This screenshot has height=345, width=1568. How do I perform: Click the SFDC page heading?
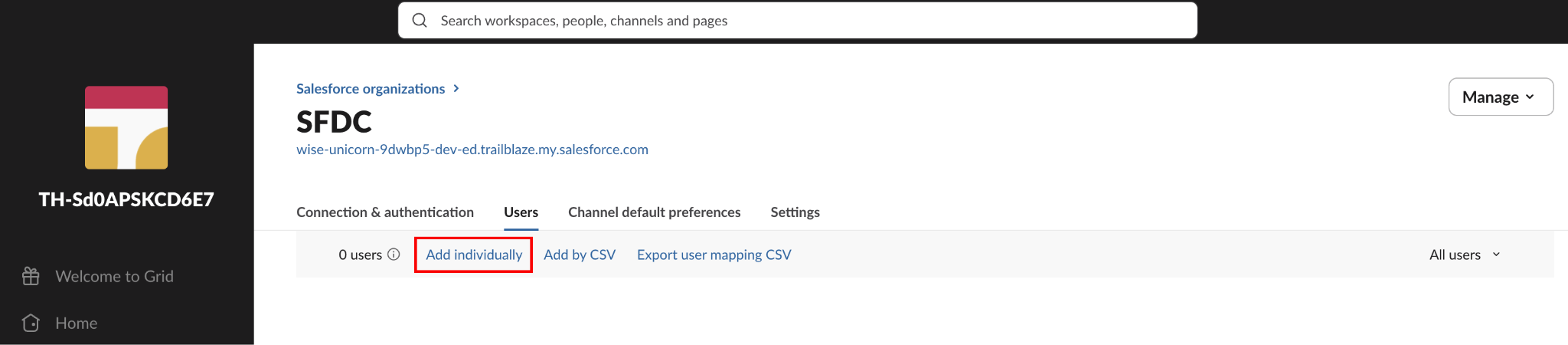point(334,122)
